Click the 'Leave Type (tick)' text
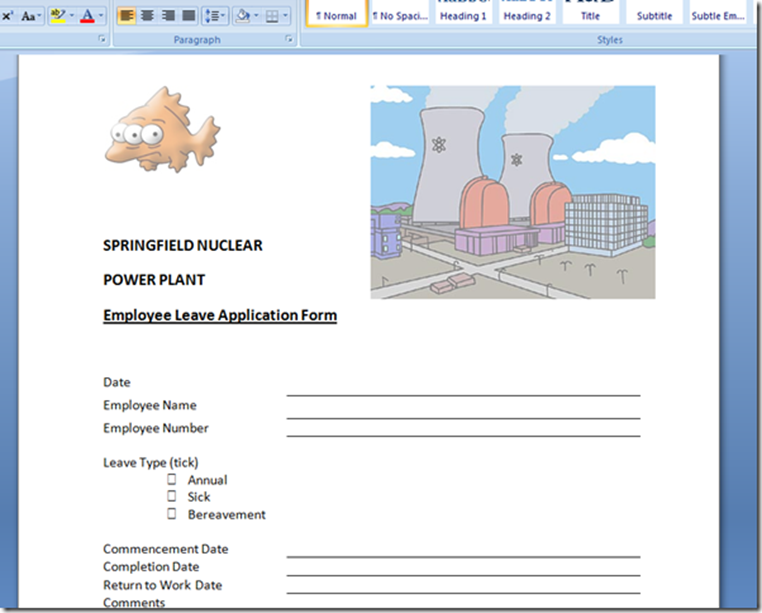This screenshot has height=613, width=762. [x=151, y=462]
